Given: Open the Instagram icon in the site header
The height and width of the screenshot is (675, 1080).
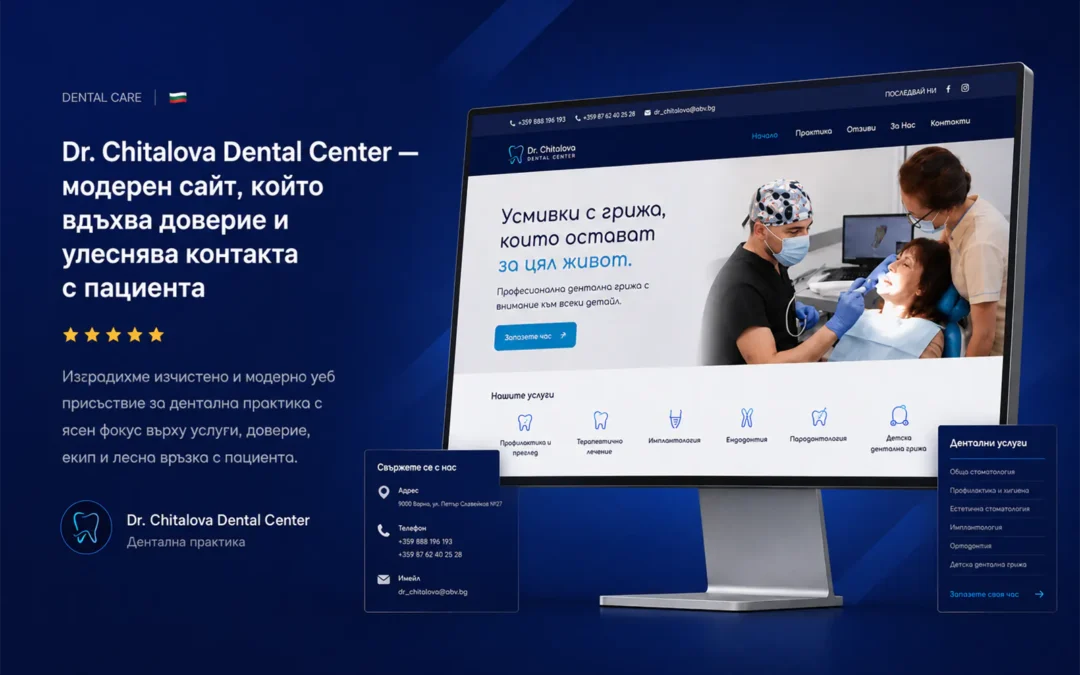Looking at the screenshot, I should click(965, 87).
